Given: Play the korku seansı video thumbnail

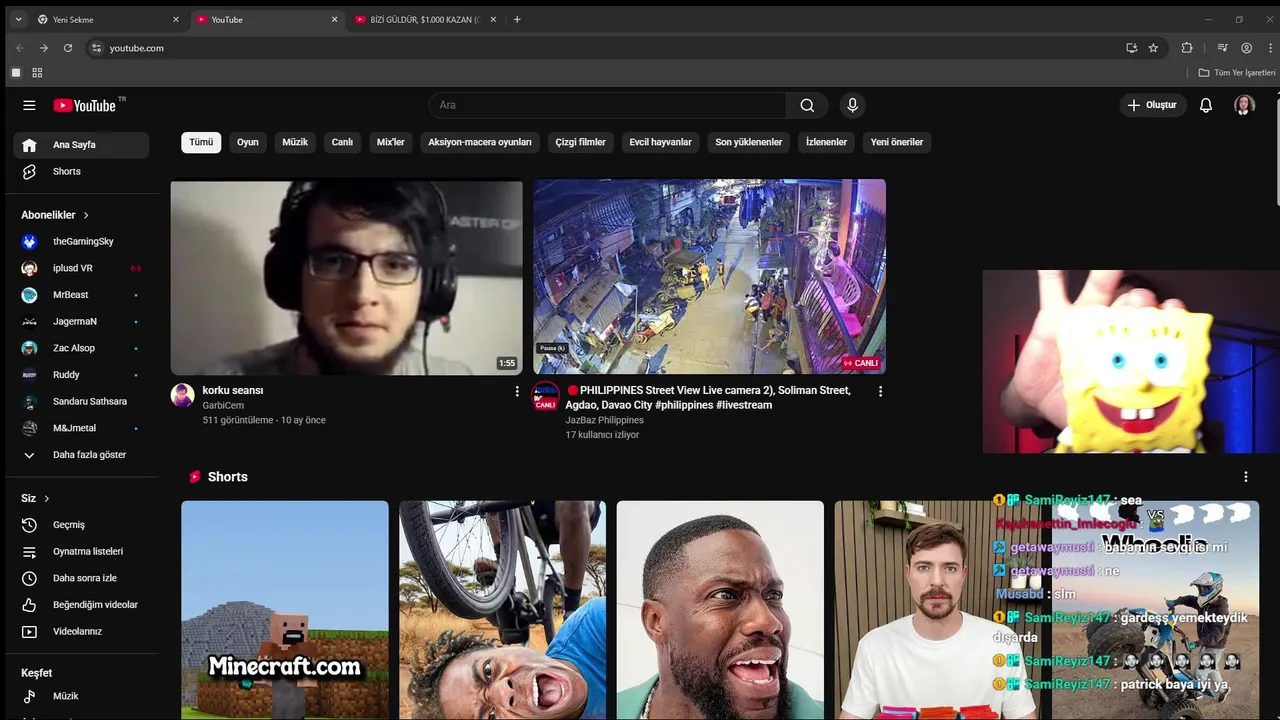Looking at the screenshot, I should 347,277.
